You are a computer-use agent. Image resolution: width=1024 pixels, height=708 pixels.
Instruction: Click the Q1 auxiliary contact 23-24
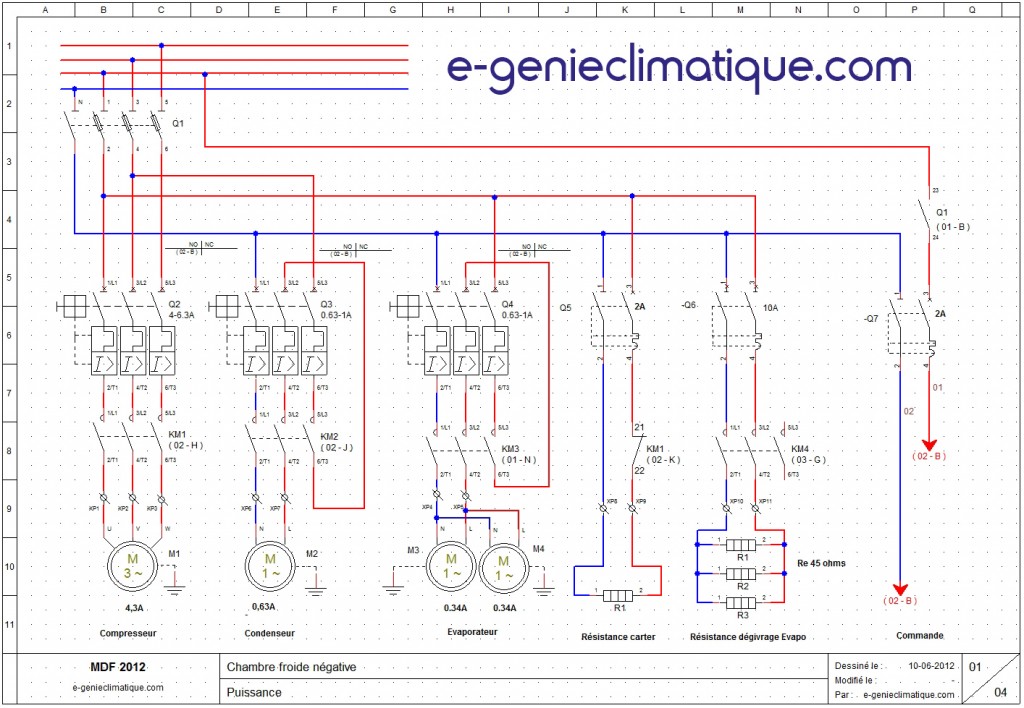926,214
